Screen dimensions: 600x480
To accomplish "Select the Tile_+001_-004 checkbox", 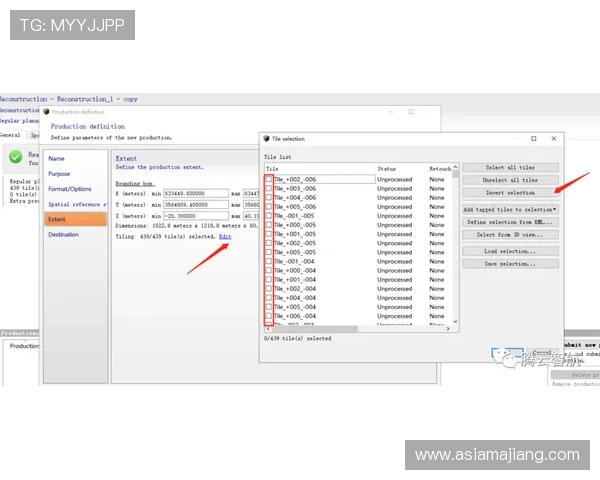I will point(268,279).
